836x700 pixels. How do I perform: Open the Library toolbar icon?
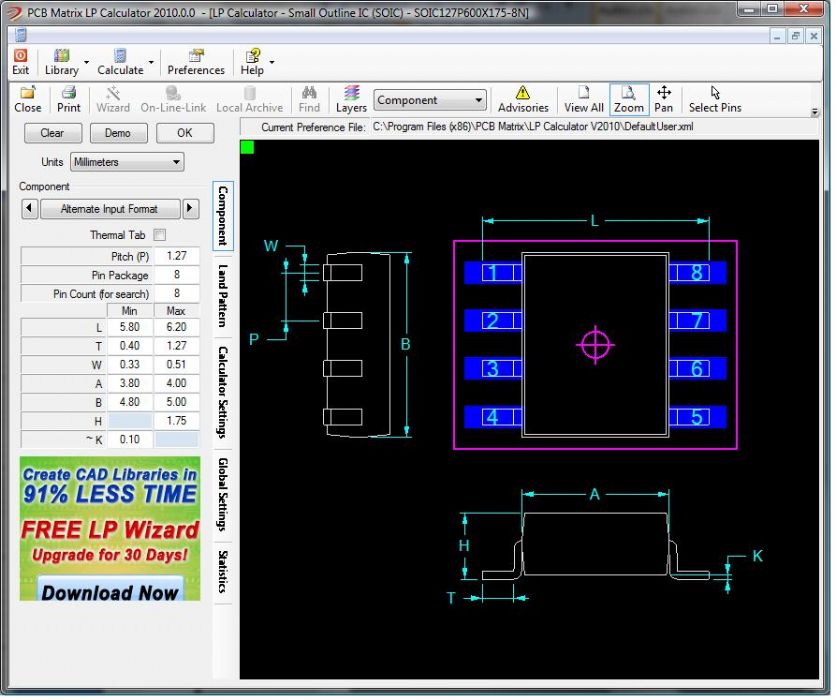pos(62,55)
